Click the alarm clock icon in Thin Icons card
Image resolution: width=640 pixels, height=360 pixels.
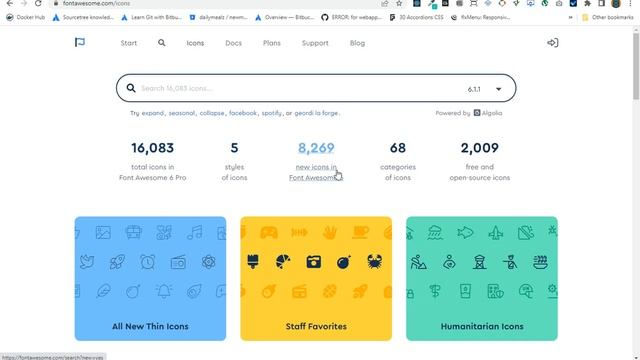click(x=148, y=262)
